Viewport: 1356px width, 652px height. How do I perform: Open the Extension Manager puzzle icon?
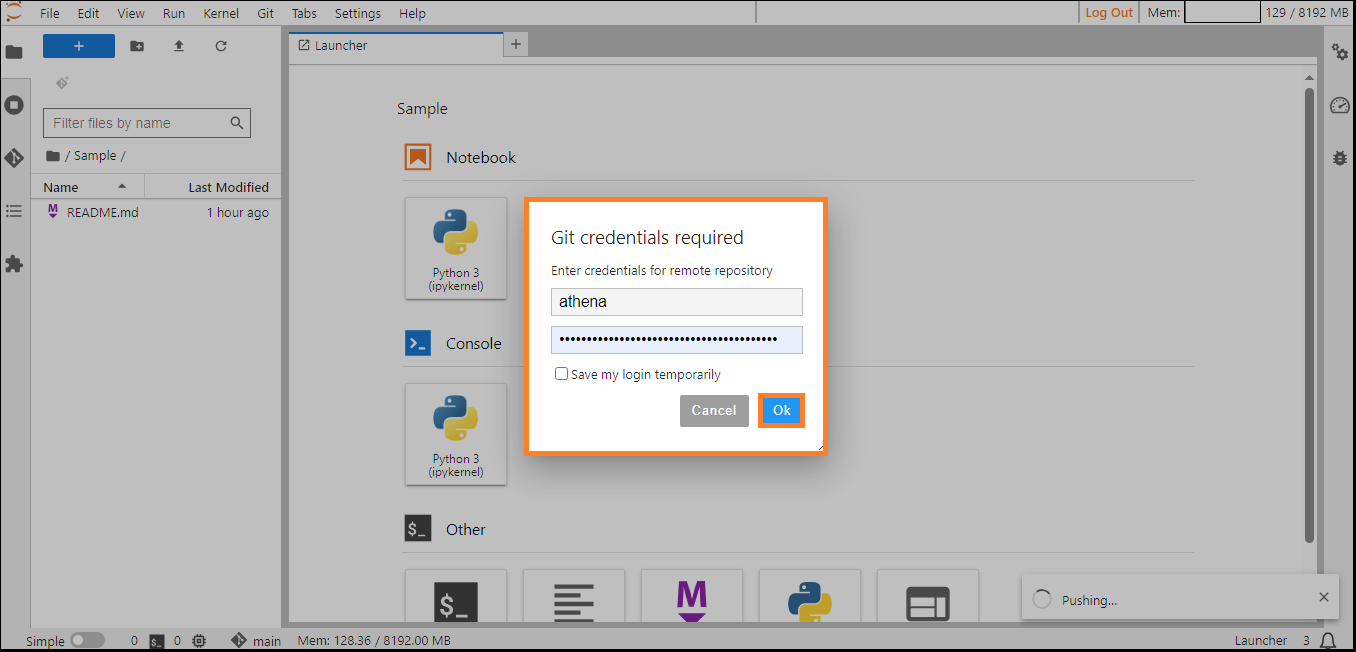[x=14, y=264]
